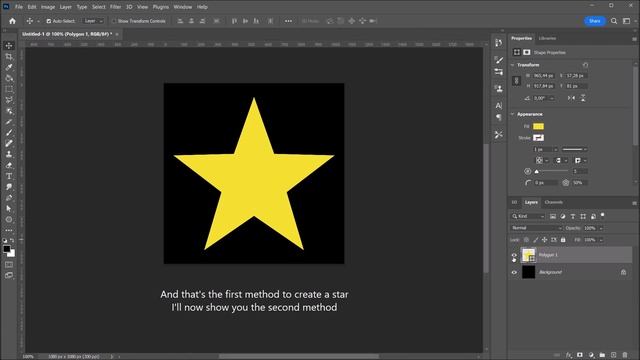Click the Home icon in options bar
Screen dimensions: 640x360
click(x=12, y=21)
